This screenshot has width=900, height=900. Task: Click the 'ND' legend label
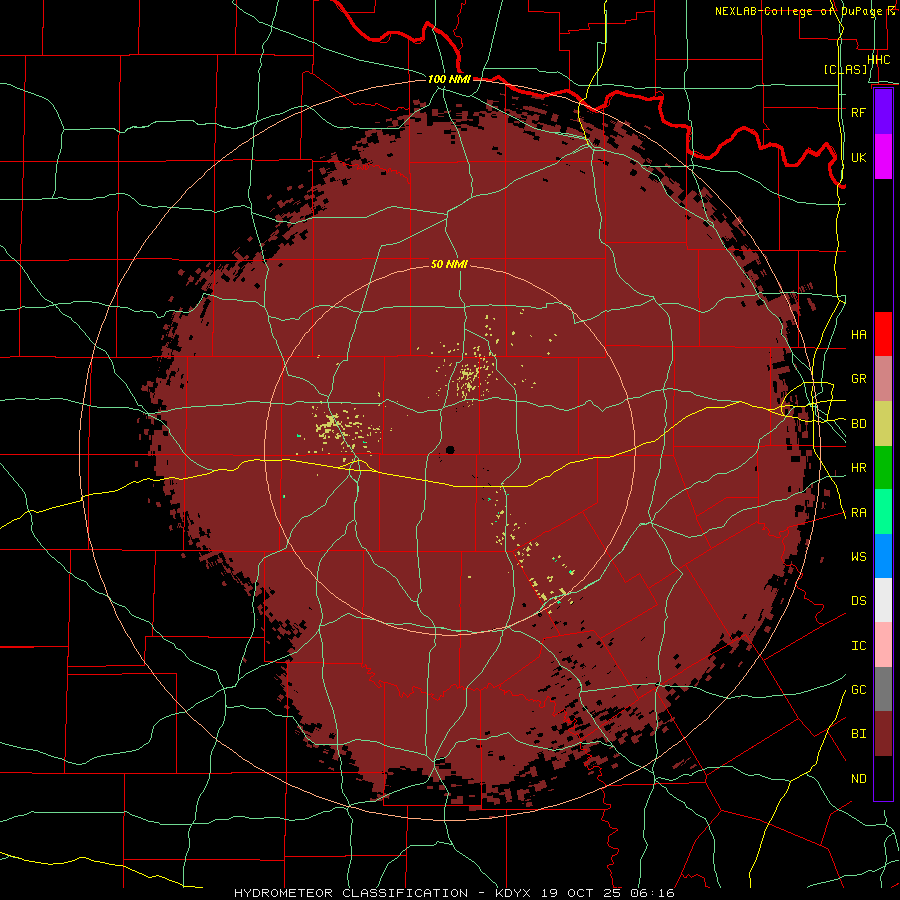[x=858, y=779]
